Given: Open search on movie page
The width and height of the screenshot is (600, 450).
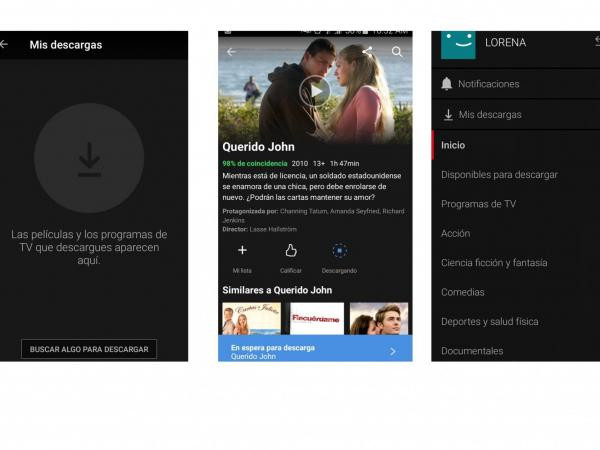Looking at the screenshot, I should click(397, 52).
